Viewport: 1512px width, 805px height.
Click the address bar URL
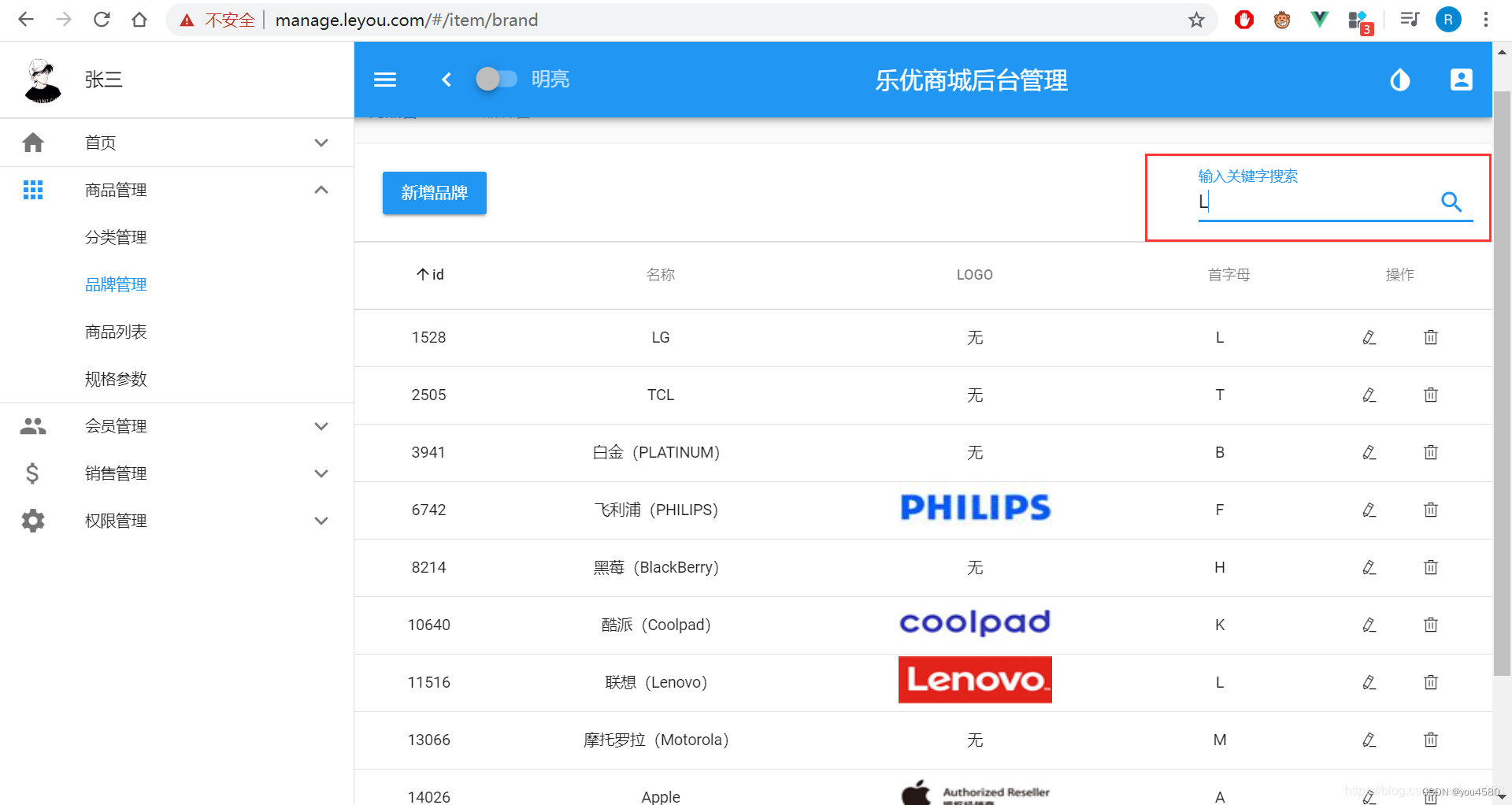(x=406, y=20)
